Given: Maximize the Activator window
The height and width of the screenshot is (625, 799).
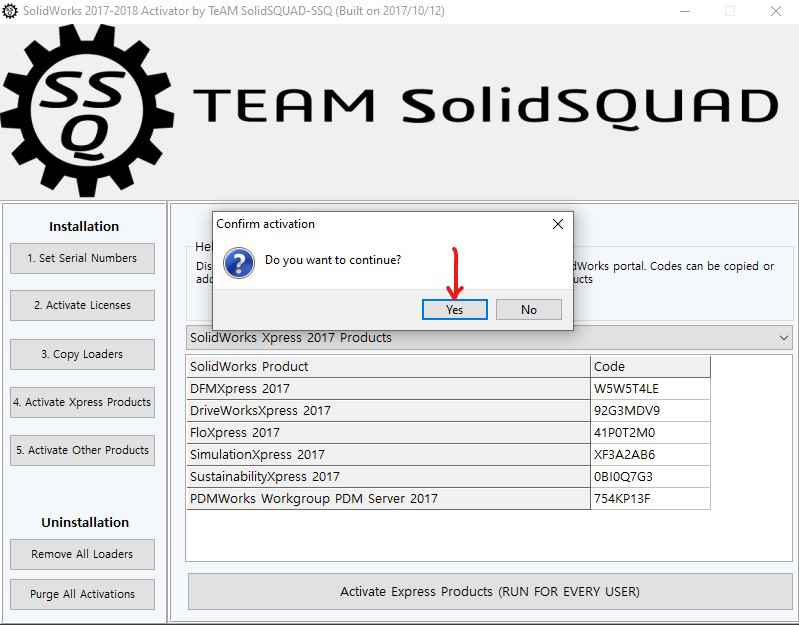Looking at the screenshot, I should (730, 11).
